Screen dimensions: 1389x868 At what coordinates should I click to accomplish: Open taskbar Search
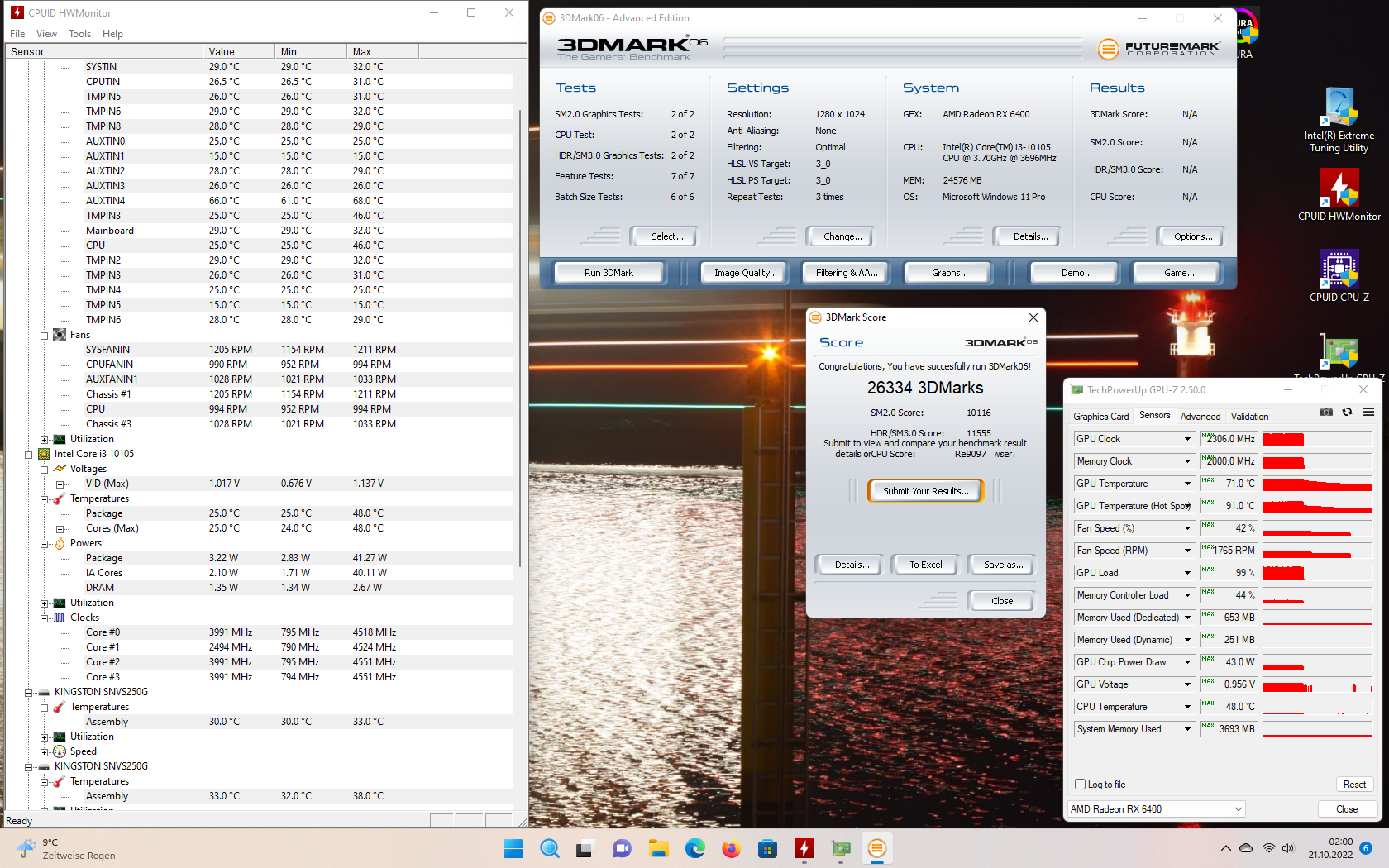tap(549, 848)
